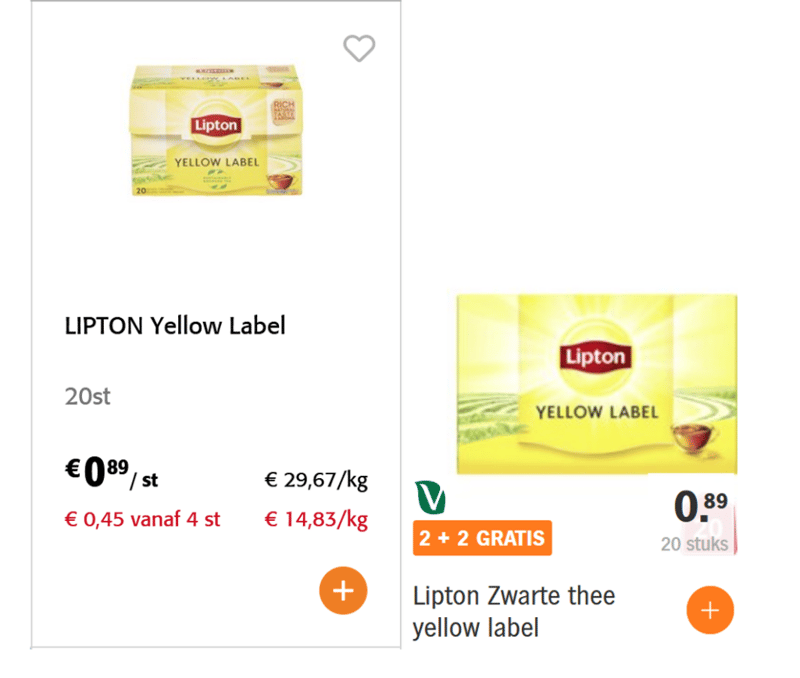The width and height of the screenshot is (800, 678).
Task: Open the LIPTON Yellow Label product title
Action: (x=175, y=326)
